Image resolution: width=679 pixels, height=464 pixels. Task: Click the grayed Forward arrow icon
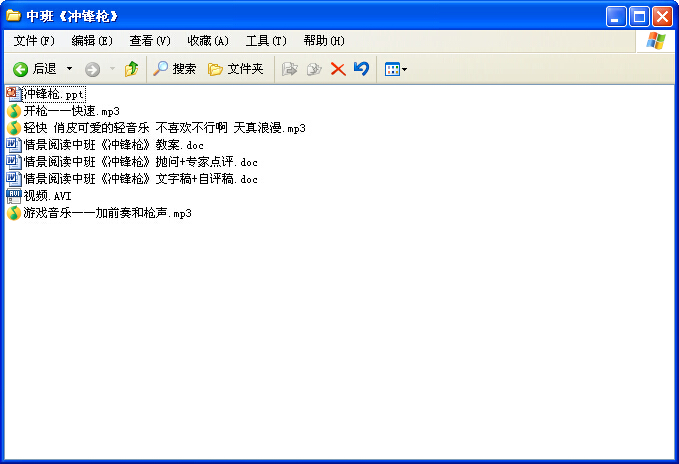coord(92,69)
